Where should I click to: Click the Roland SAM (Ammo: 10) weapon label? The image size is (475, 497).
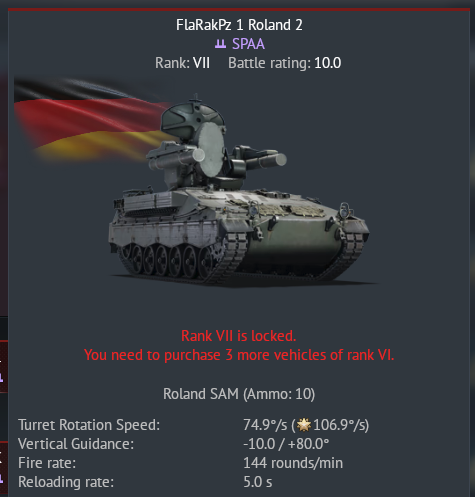coord(239,394)
